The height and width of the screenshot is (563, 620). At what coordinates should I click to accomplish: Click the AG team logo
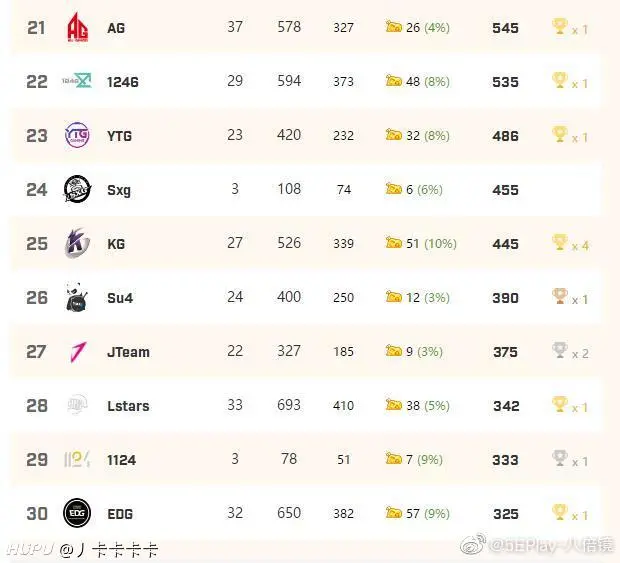[78, 27]
